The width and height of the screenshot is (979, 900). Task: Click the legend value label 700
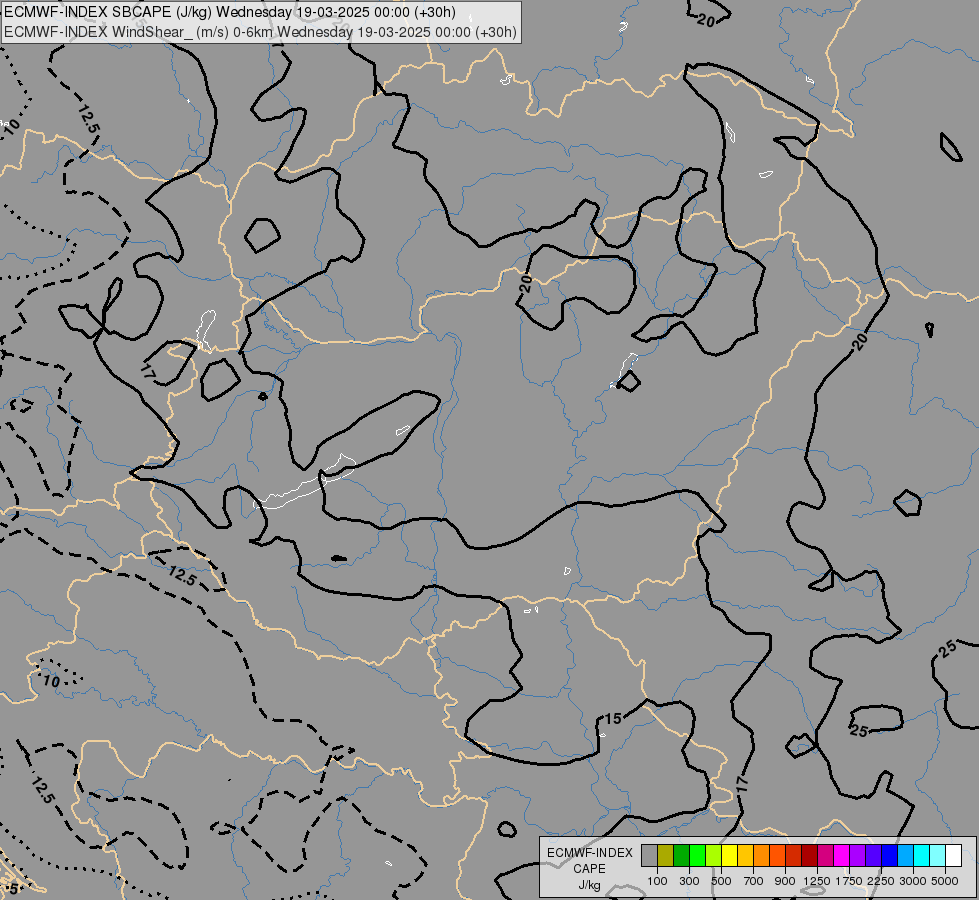754,881
